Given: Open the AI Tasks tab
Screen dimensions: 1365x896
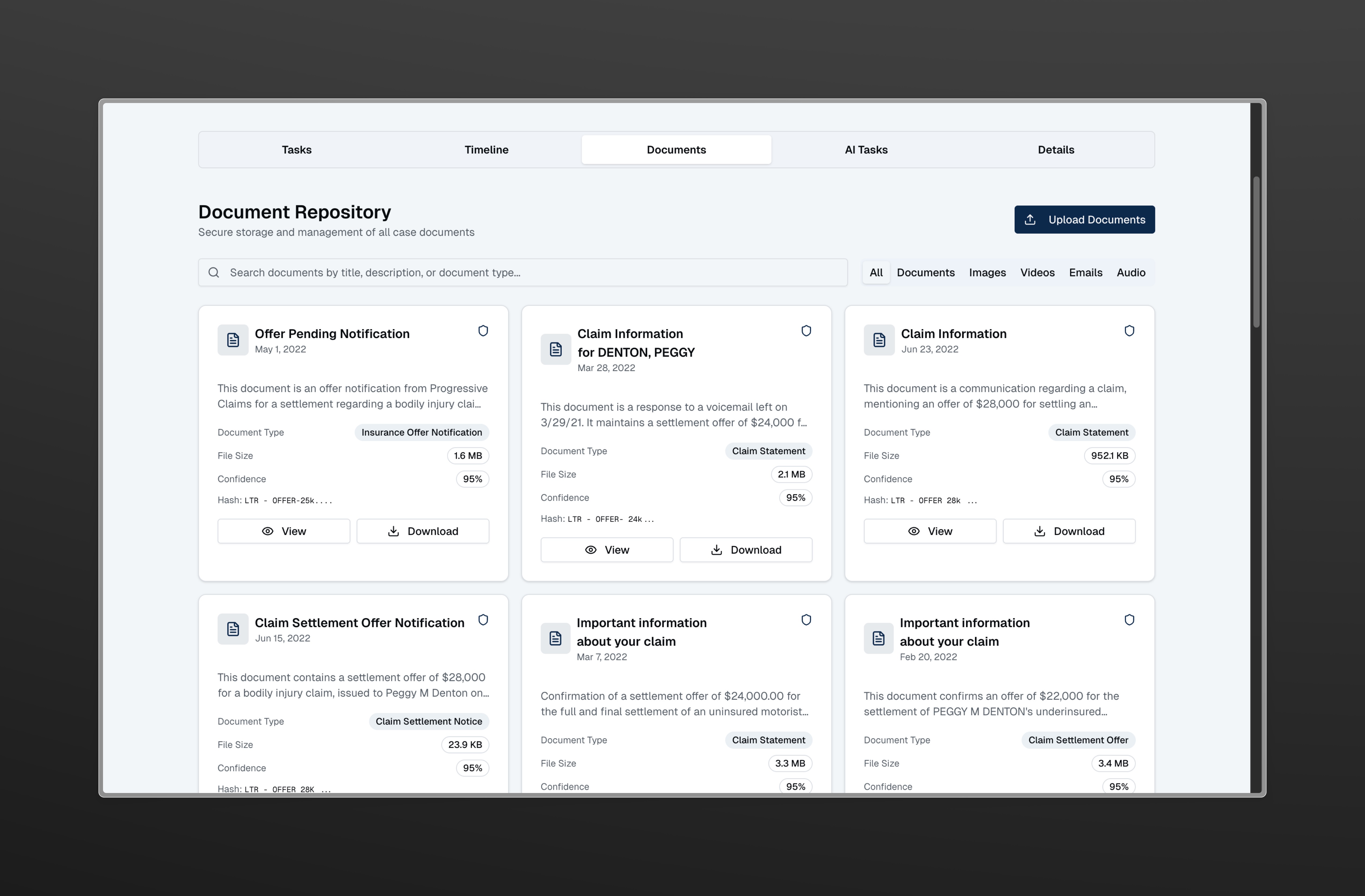Looking at the screenshot, I should tap(866, 150).
